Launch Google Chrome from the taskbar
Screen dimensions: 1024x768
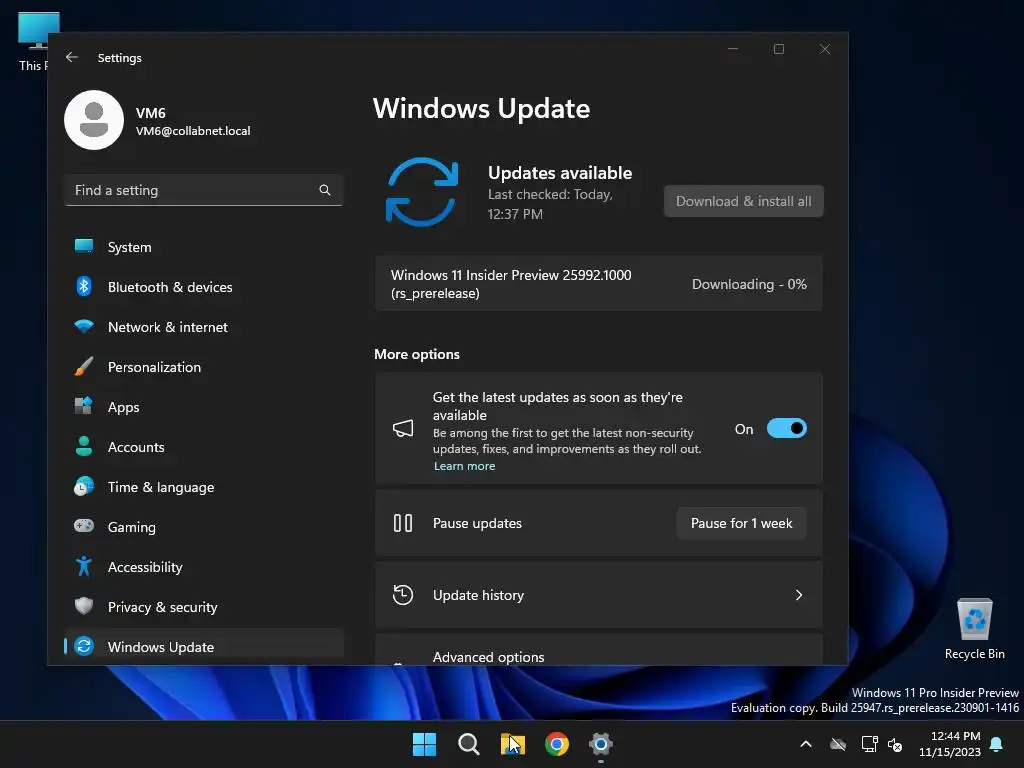pyautogui.click(x=556, y=744)
